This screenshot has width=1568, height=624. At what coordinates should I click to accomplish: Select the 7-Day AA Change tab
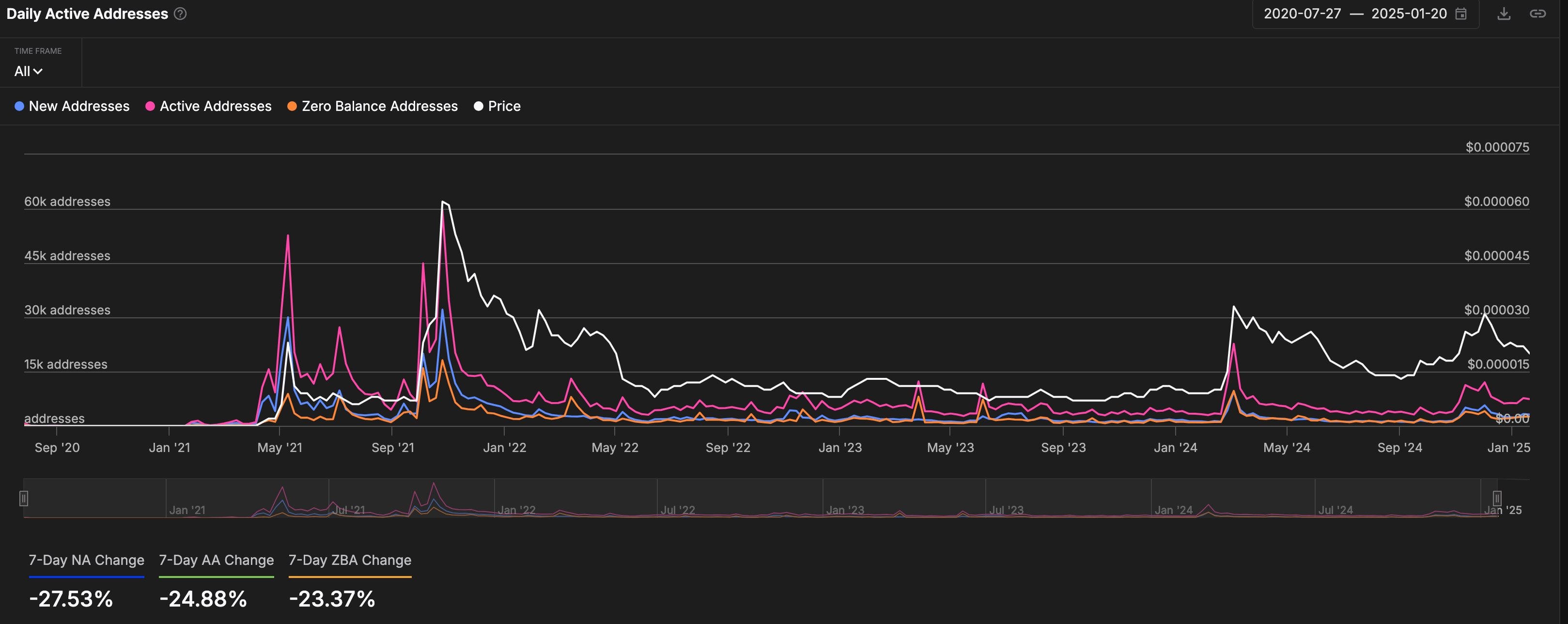pos(216,560)
